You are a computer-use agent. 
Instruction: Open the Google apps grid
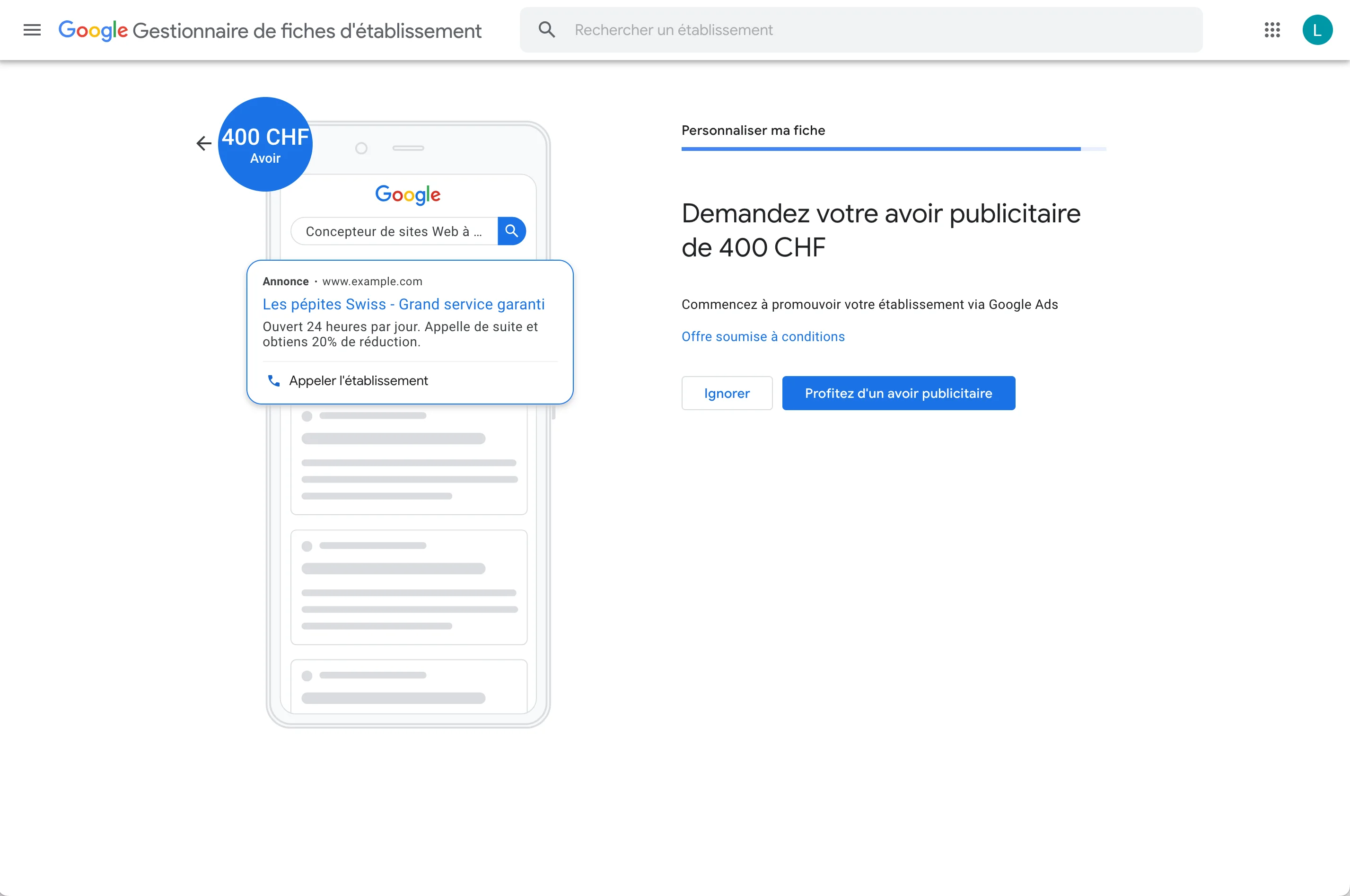[1272, 30]
